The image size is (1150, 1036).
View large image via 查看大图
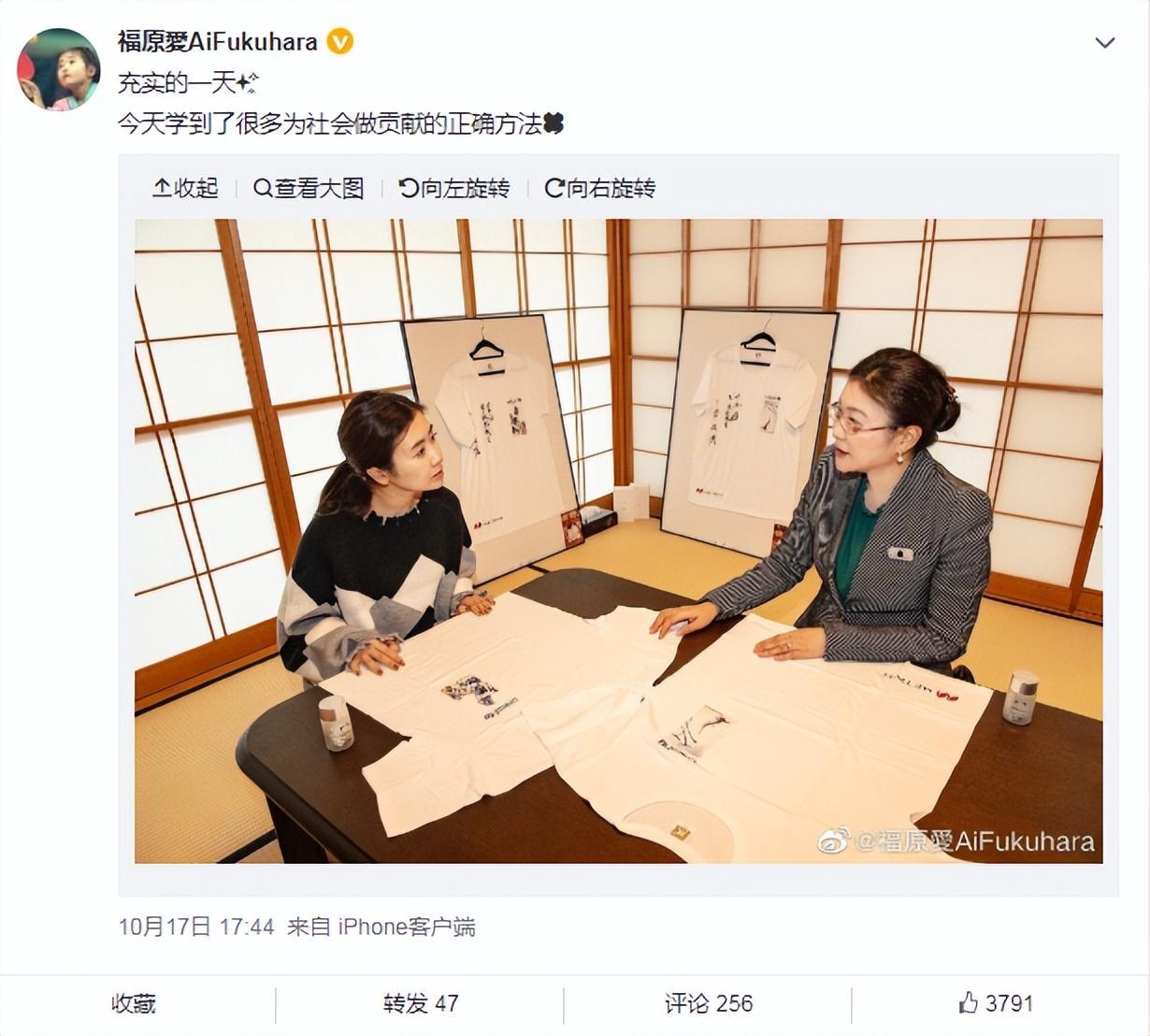(x=309, y=188)
